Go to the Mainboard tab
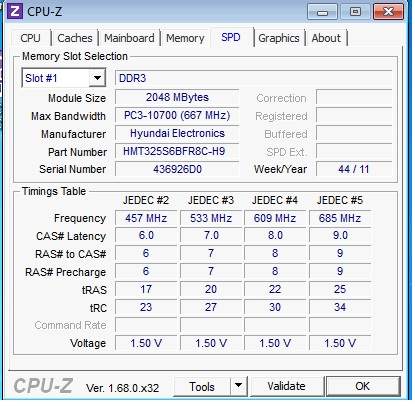 click(x=129, y=38)
